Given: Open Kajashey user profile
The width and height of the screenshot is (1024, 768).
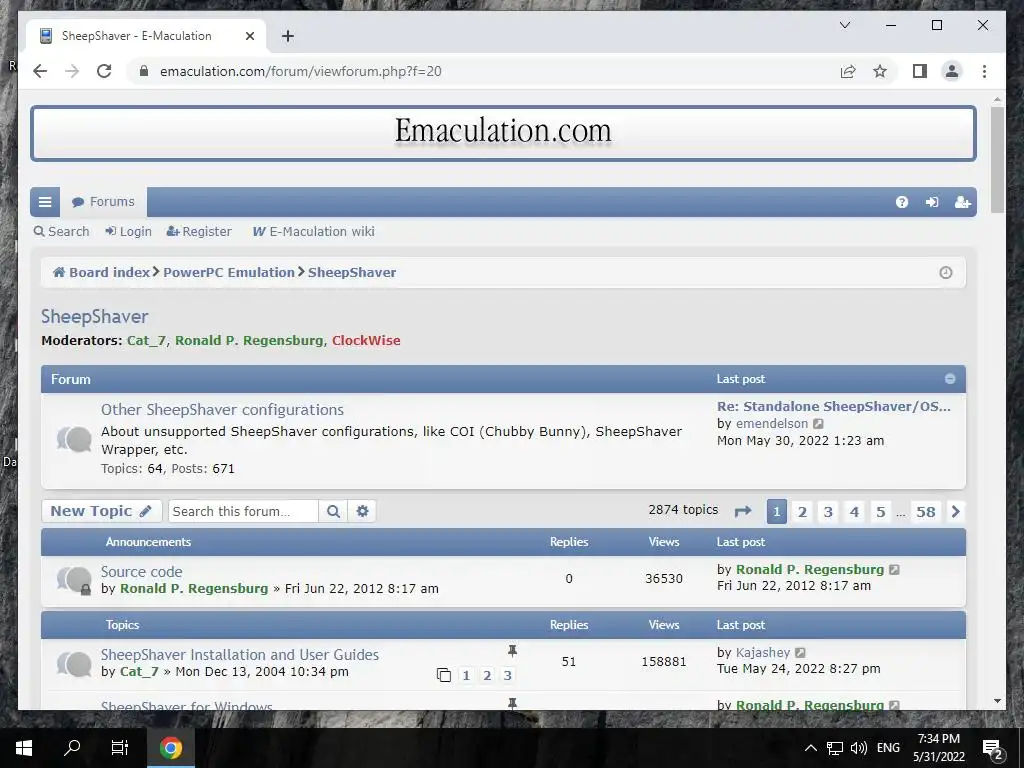Looking at the screenshot, I should tap(763, 652).
